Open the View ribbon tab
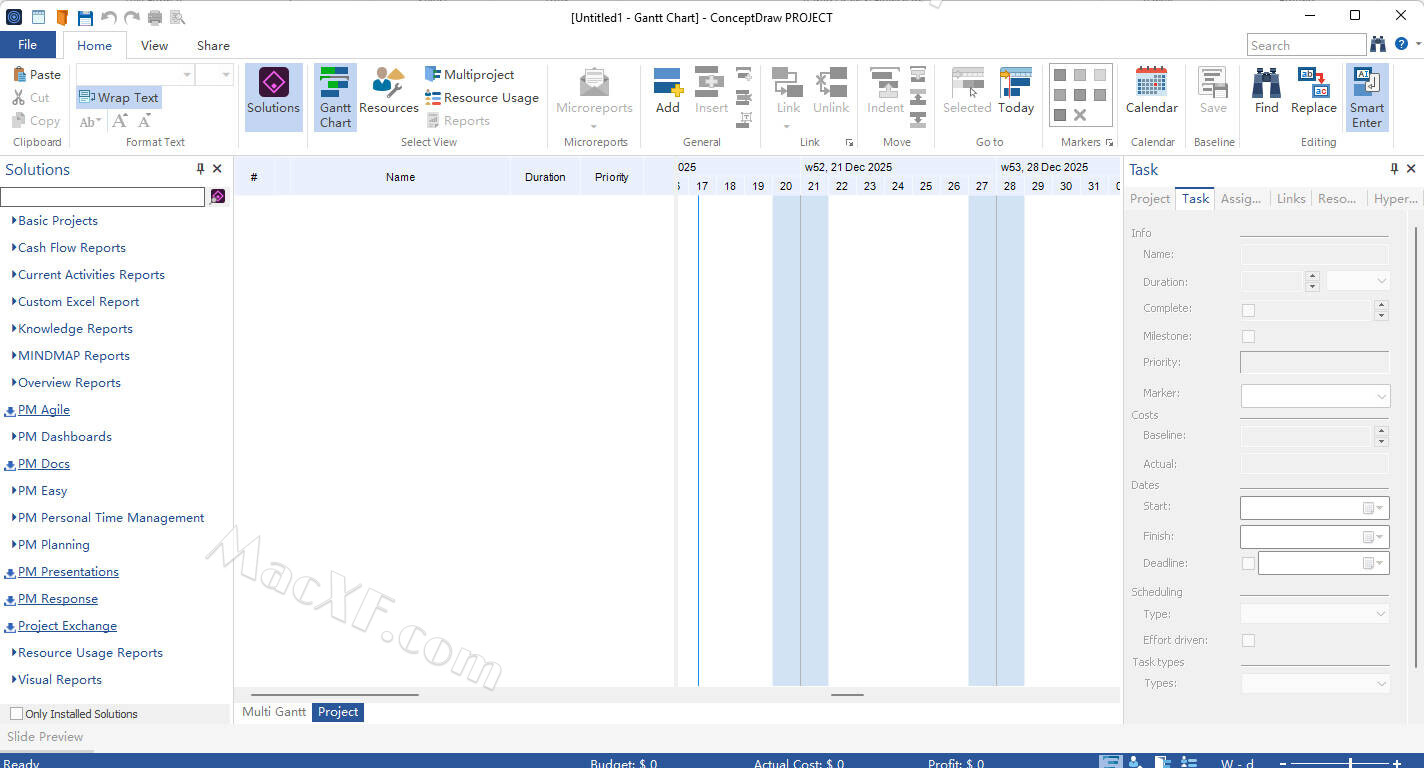1424x768 pixels. 154,45
